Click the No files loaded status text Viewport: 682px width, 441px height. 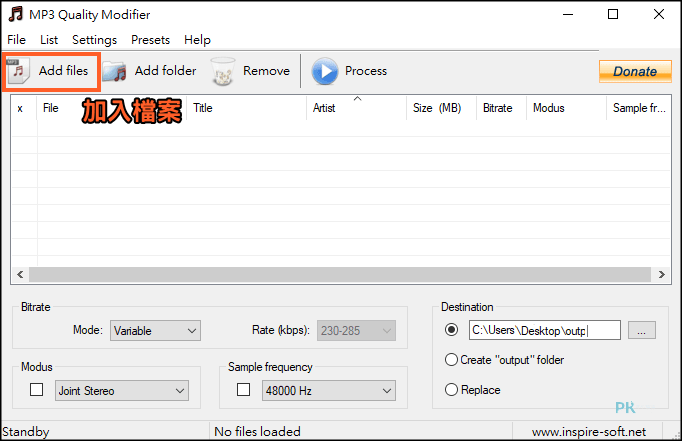pos(257,431)
